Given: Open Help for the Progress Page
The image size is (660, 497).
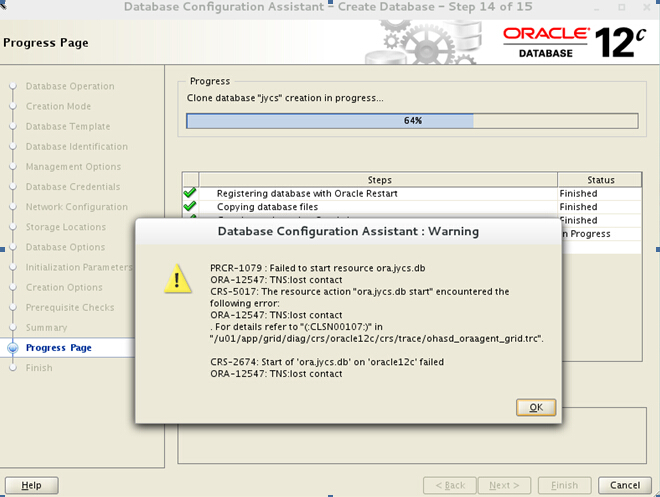Looking at the screenshot, I should click(32, 485).
